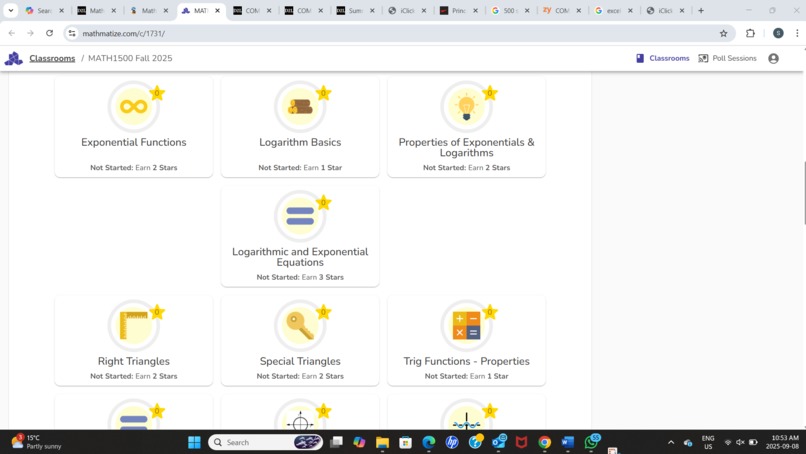Click the star badge on Logarithmic and Exponential Equations
Image resolution: width=806 pixels, height=454 pixels.
[323, 203]
